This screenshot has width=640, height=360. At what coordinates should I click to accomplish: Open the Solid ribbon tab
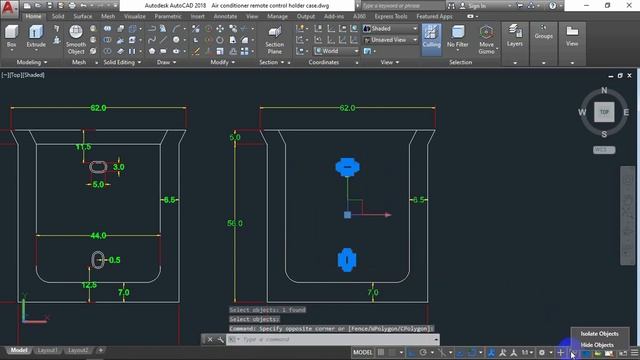(x=58, y=16)
